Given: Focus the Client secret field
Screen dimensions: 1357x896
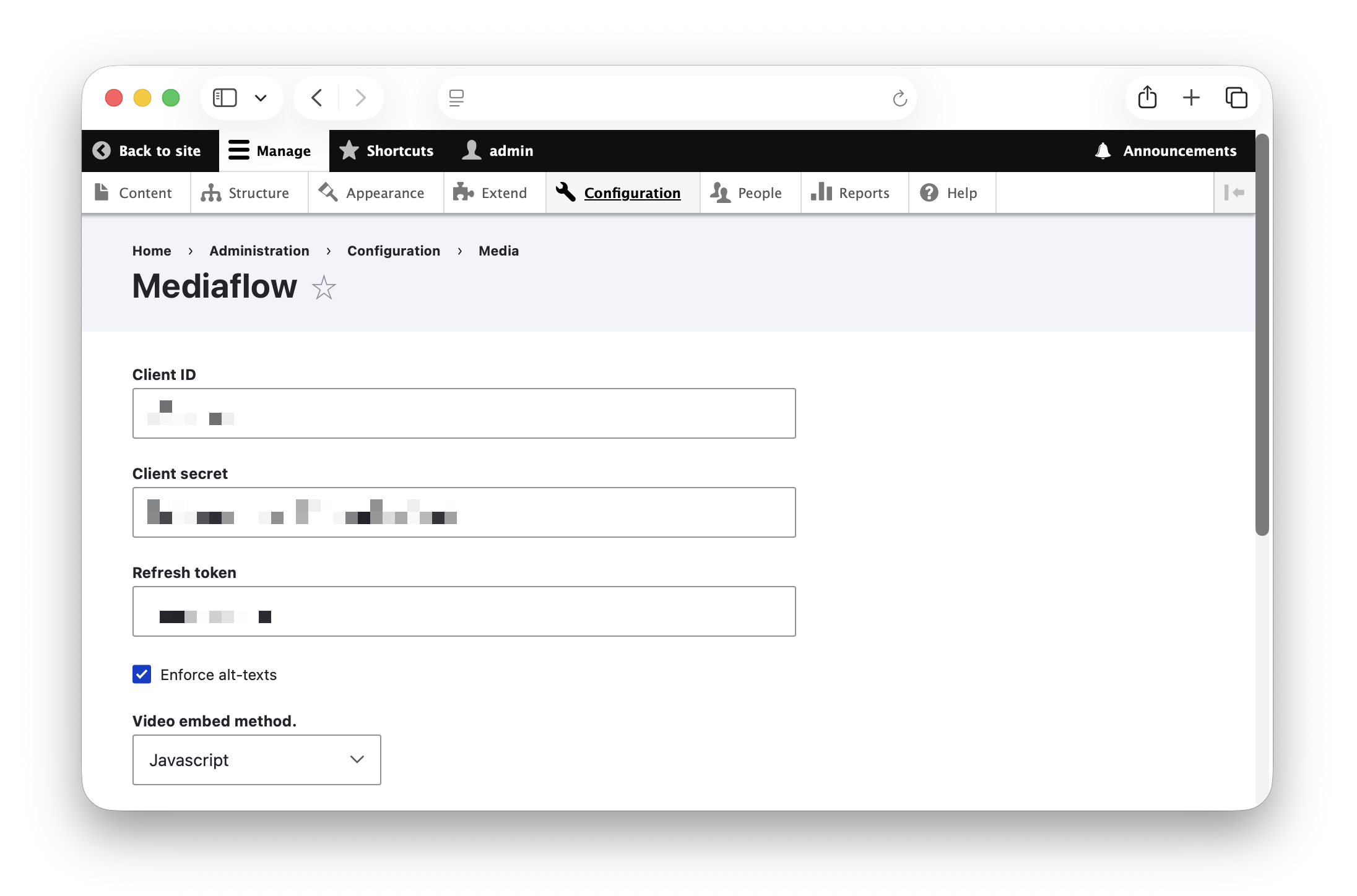Looking at the screenshot, I should pyautogui.click(x=464, y=512).
